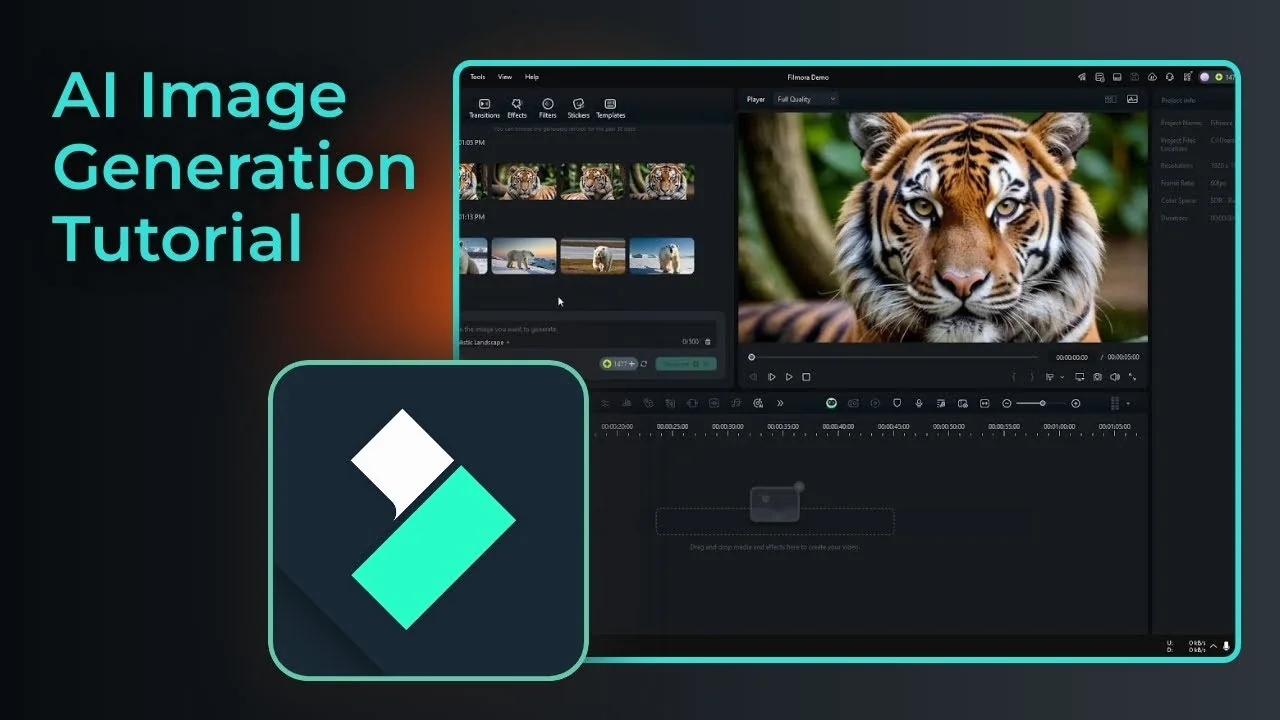This screenshot has height=720, width=1280.
Task: Click the Stop button
Action: [x=806, y=377]
